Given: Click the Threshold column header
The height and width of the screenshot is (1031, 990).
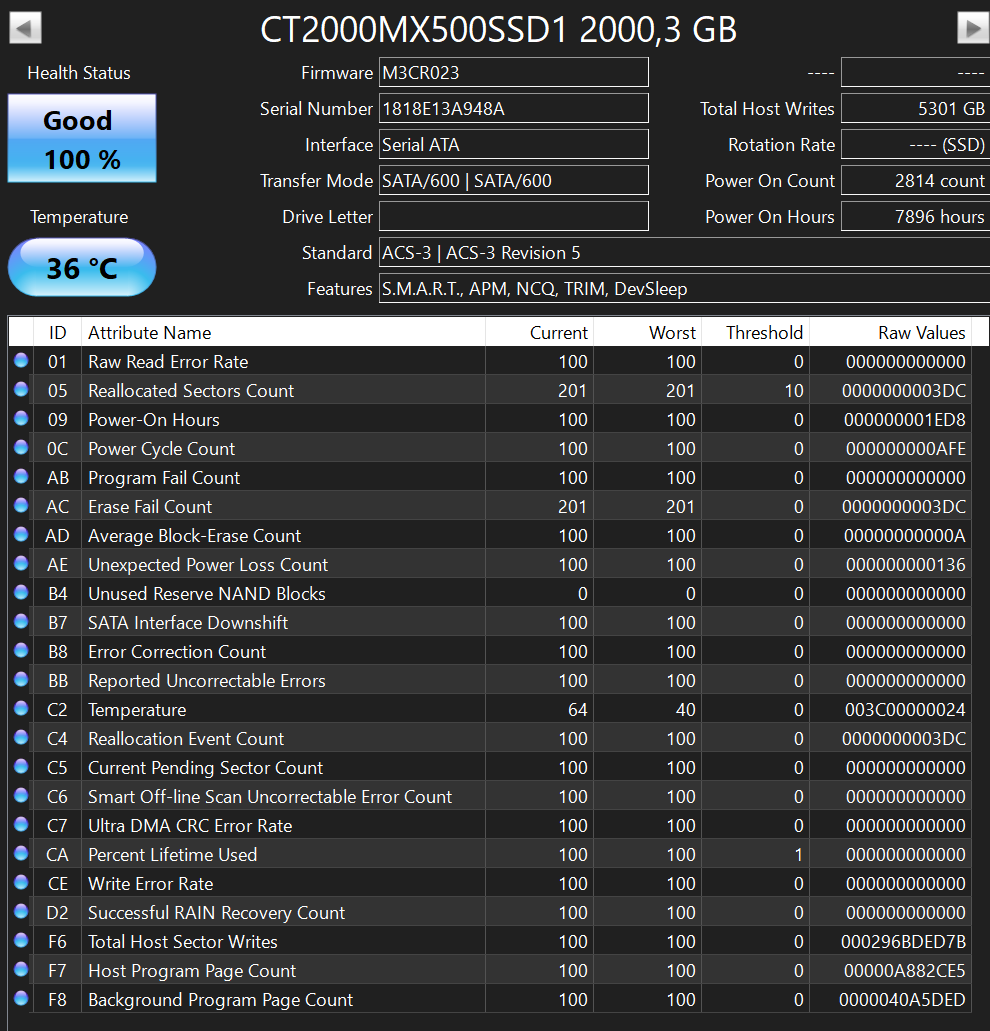Looking at the screenshot, I should pyautogui.click(x=755, y=333).
